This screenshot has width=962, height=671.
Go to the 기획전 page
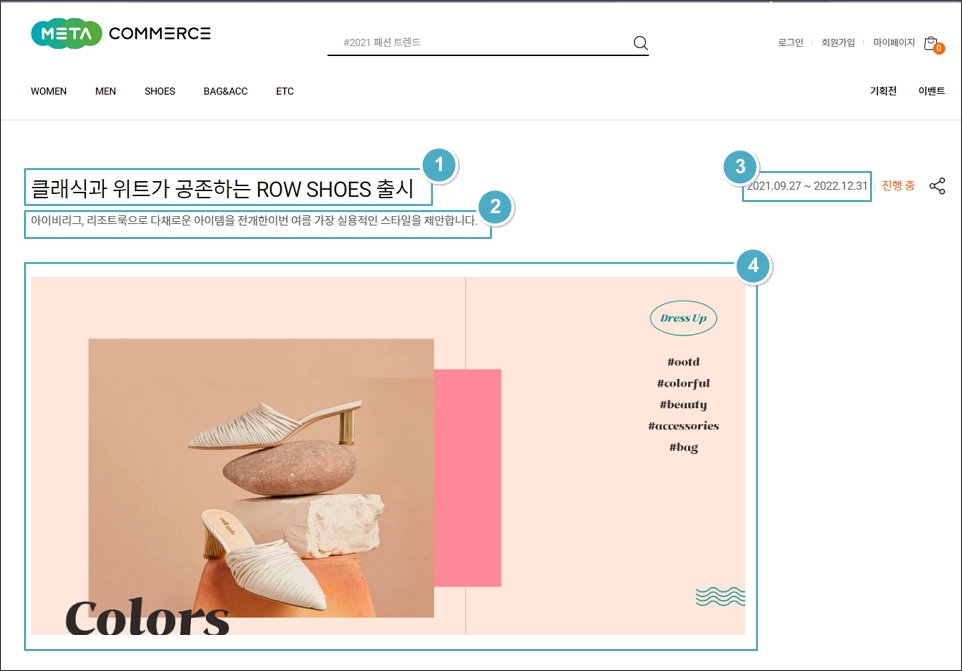882,91
